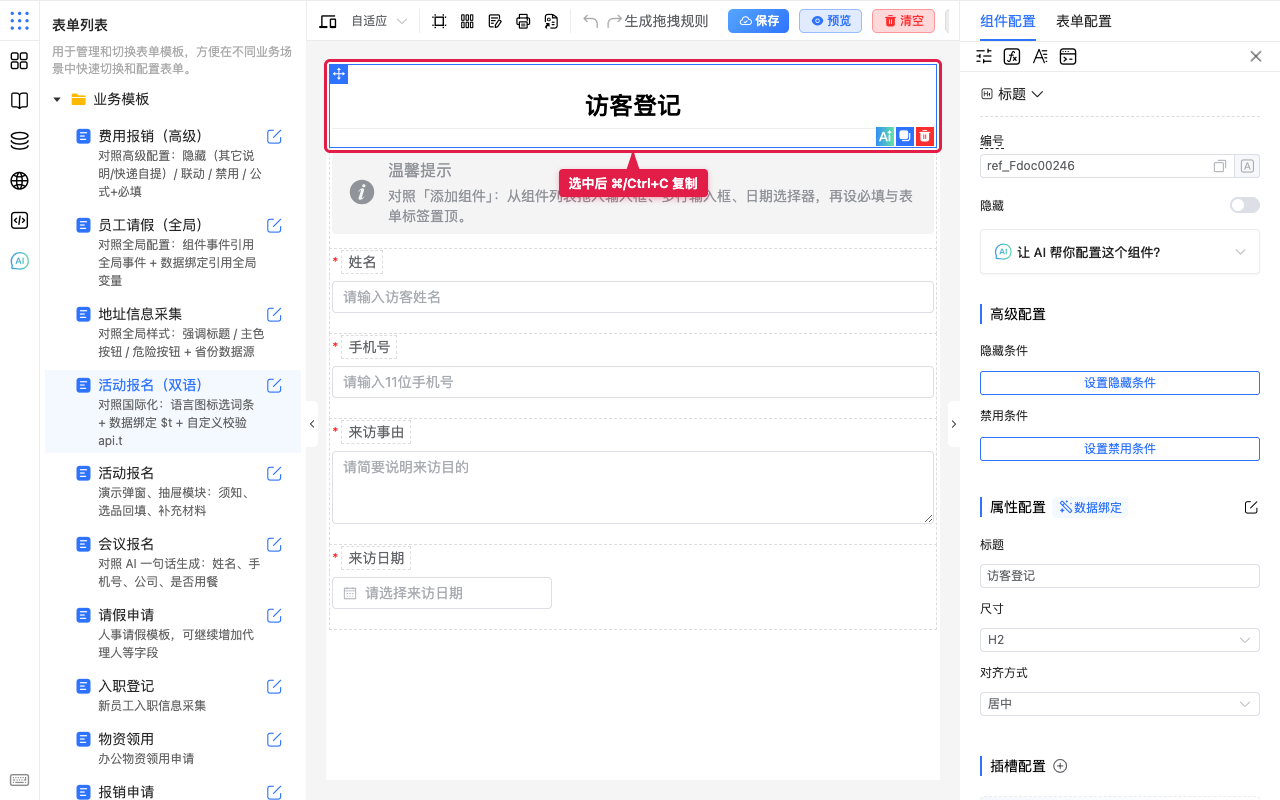Open the 尺寸 H2 dropdown

point(1120,640)
